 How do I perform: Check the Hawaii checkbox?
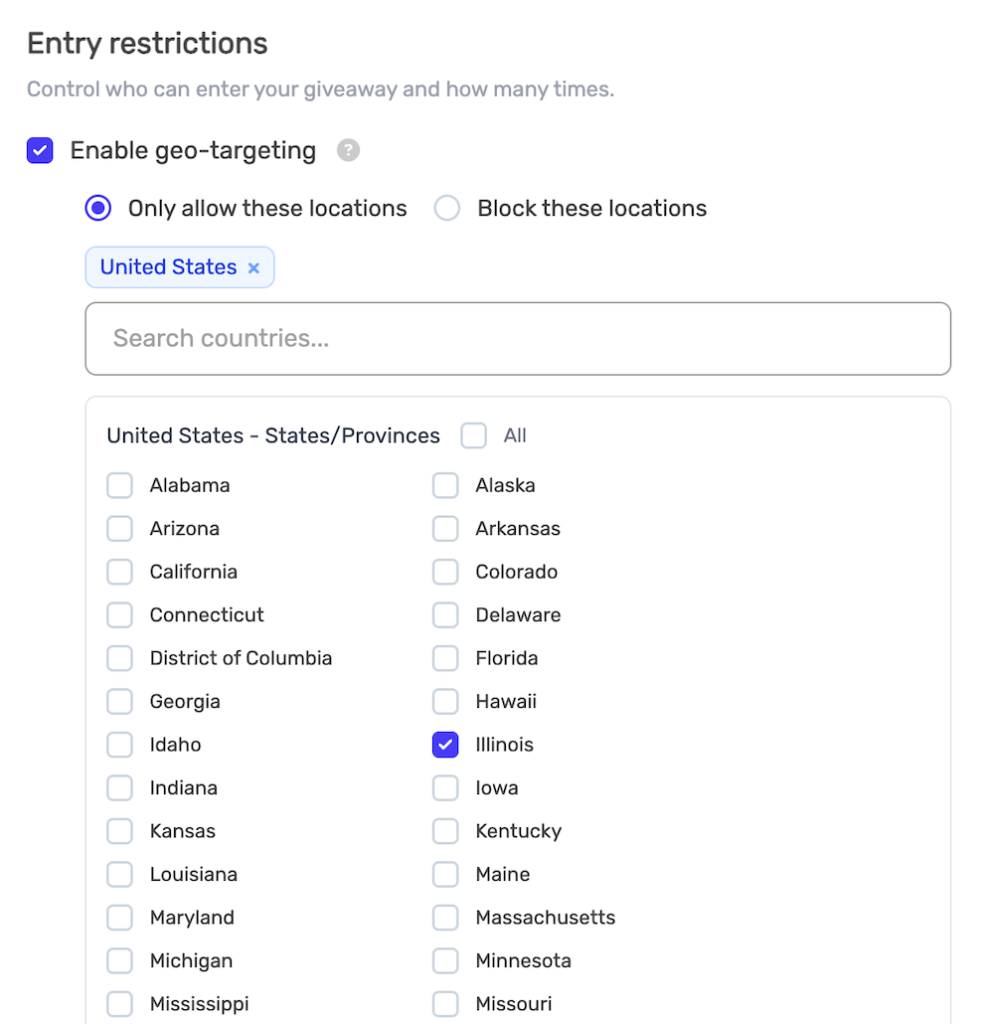point(445,702)
